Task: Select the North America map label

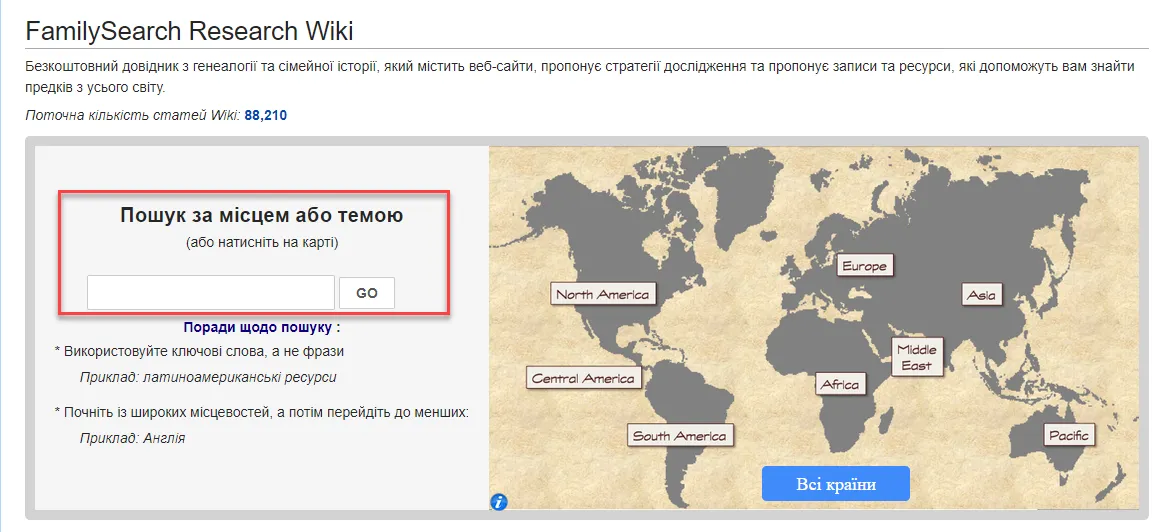Action: [x=603, y=294]
